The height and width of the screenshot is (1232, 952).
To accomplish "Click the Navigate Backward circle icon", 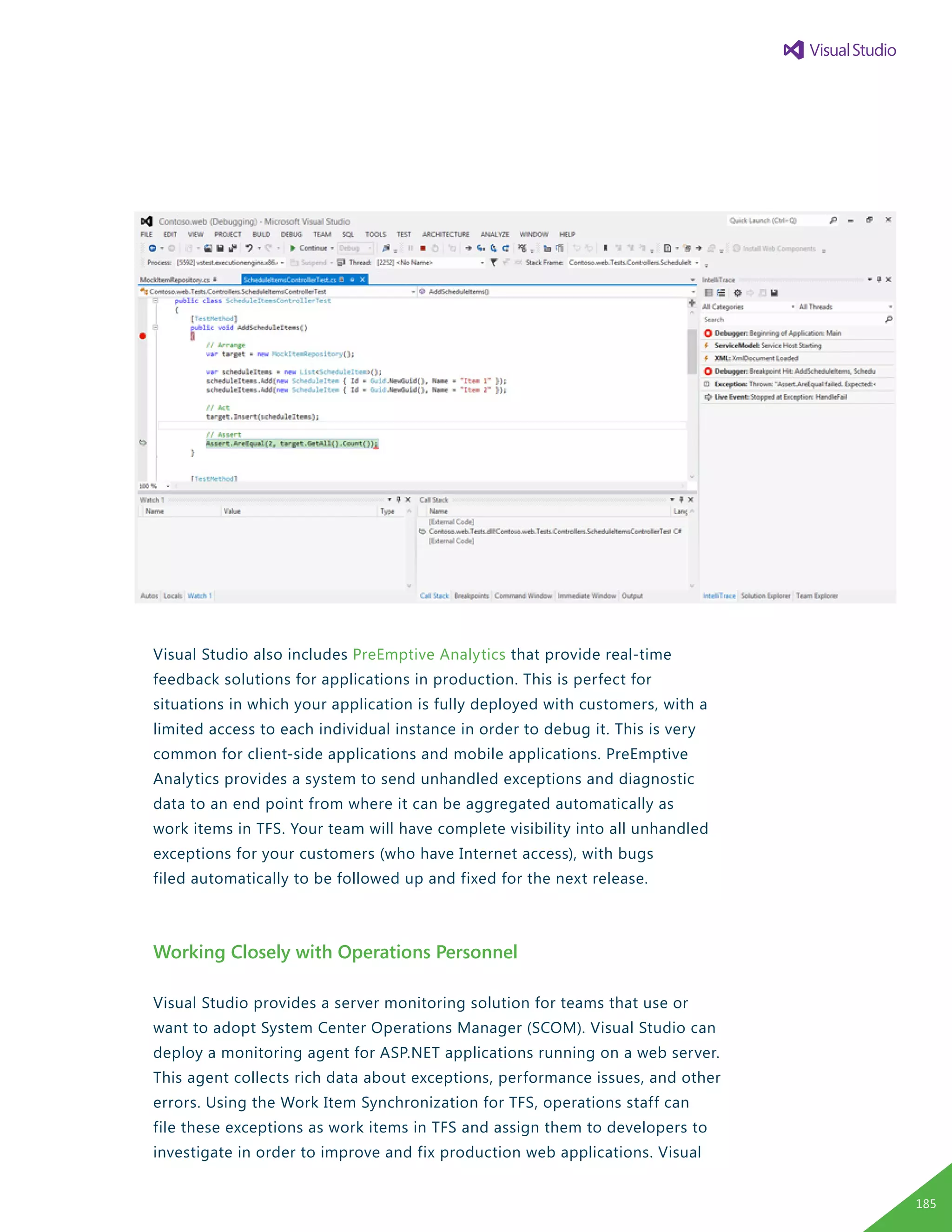I will (x=152, y=248).
